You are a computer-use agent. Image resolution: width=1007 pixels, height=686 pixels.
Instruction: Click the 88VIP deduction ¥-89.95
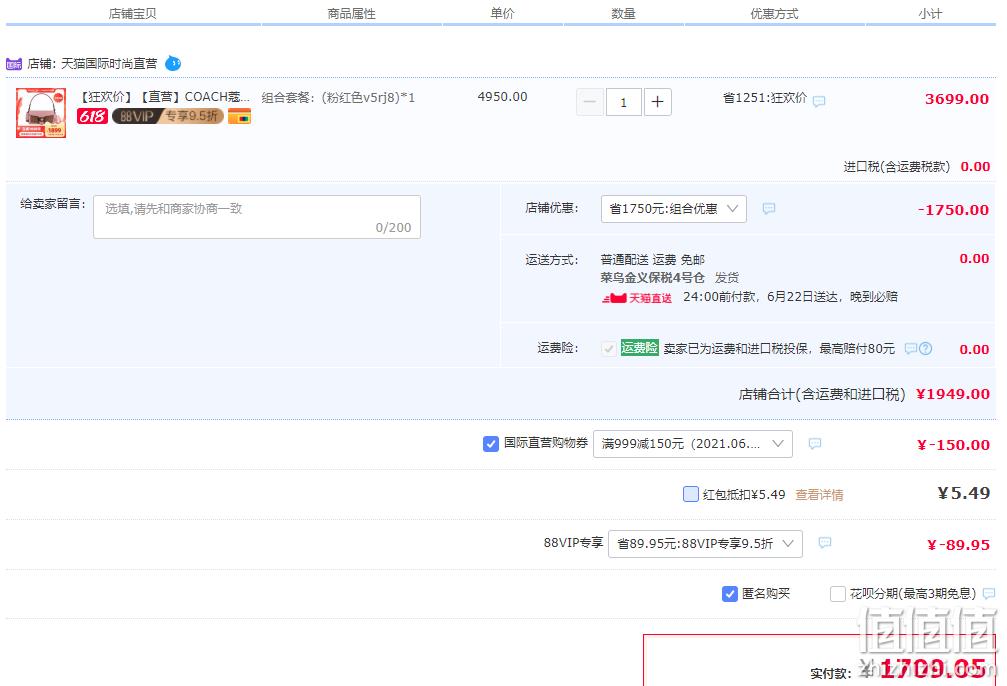point(958,545)
